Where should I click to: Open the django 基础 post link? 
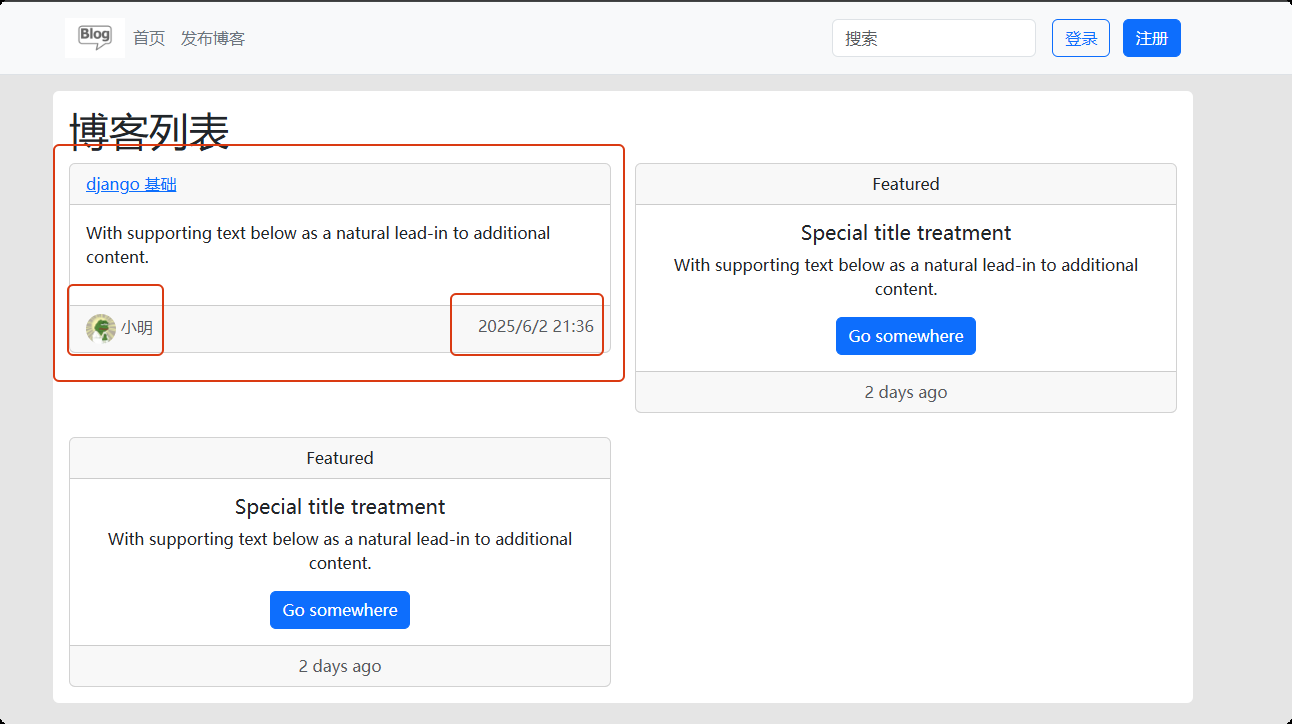coord(131,184)
